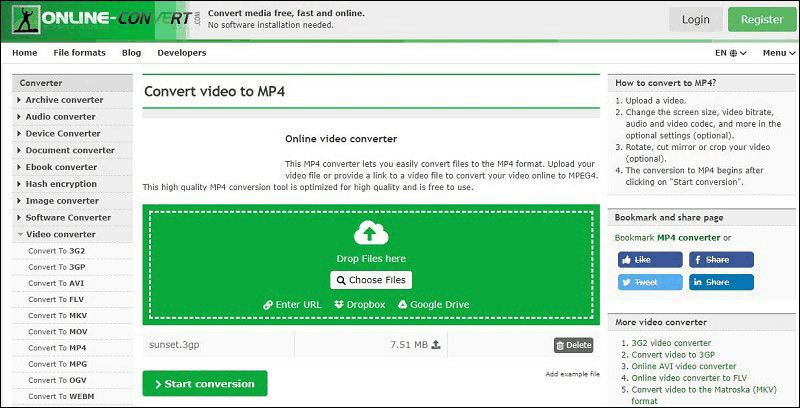
Task: Collapse Video converter section
Action: (72, 235)
